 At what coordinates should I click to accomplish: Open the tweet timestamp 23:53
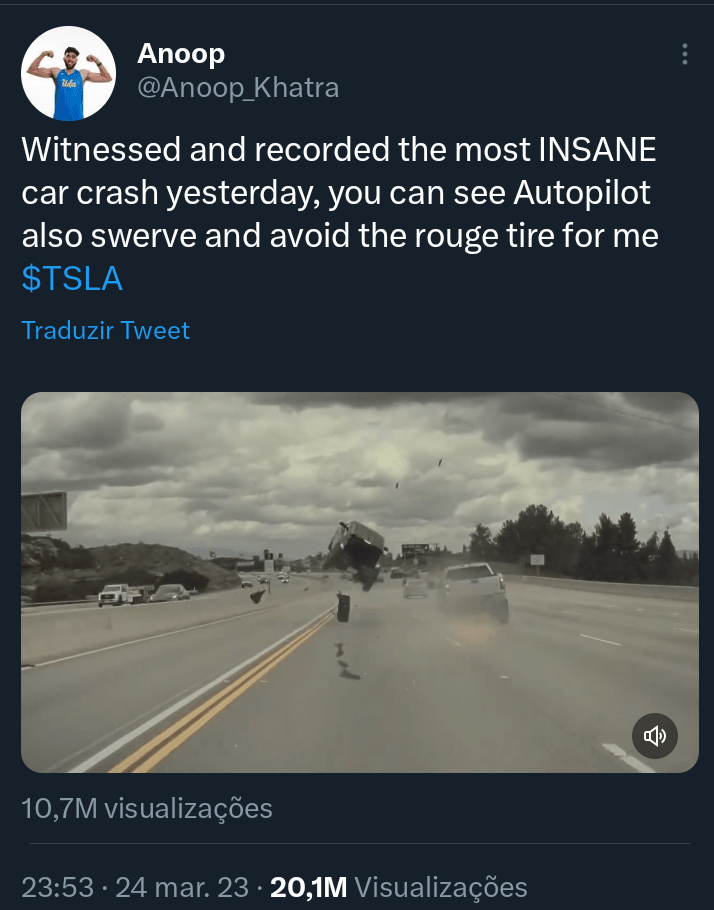pyautogui.click(x=58, y=886)
